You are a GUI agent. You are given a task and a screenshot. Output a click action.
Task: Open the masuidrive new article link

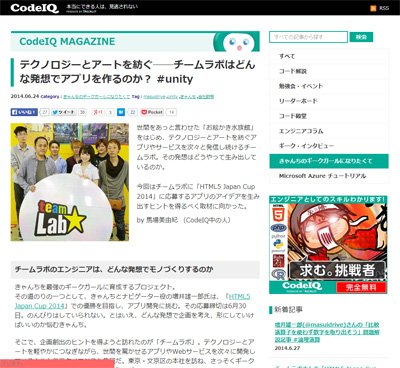point(327,332)
